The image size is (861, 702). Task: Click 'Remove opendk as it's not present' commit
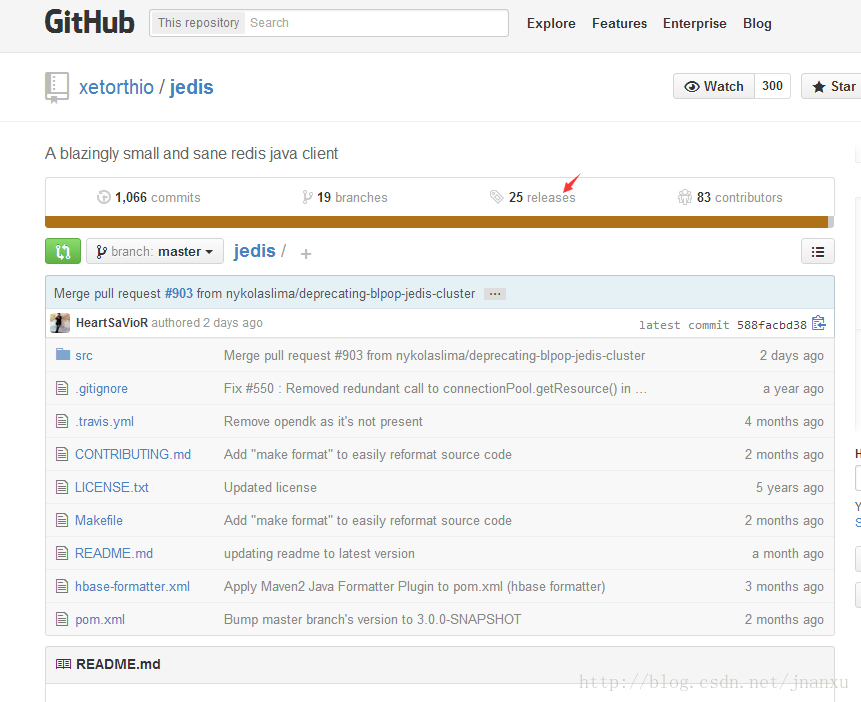tap(323, 421)
